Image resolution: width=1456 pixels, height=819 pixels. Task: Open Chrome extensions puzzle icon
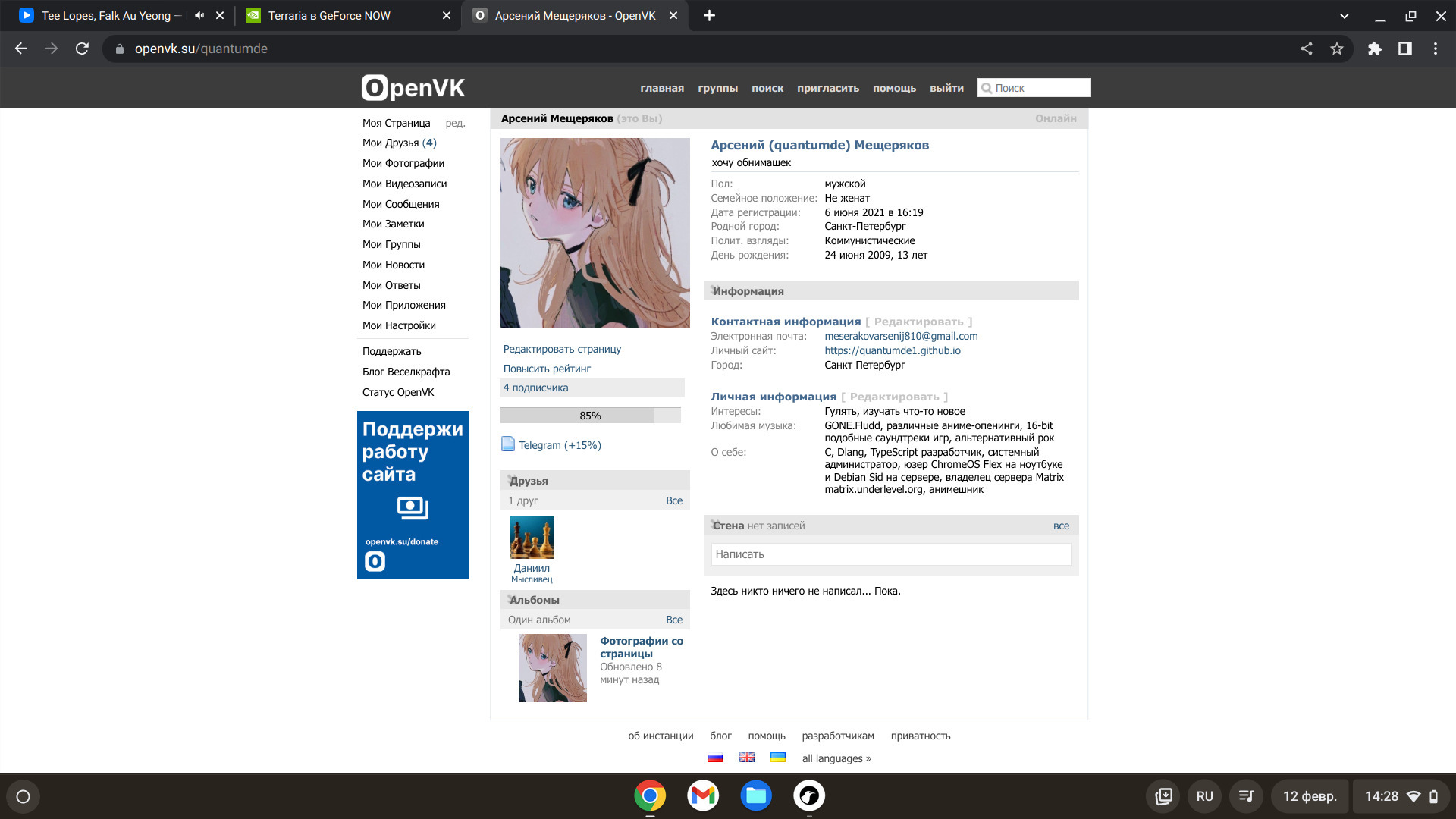[1374, 49]
